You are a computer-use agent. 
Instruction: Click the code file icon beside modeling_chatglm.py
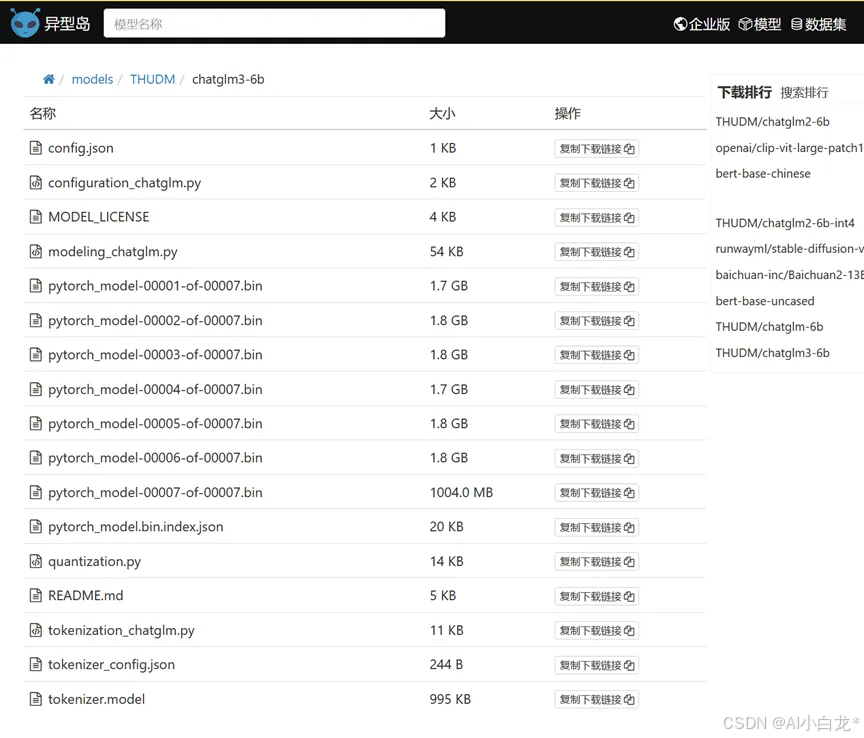36,251
